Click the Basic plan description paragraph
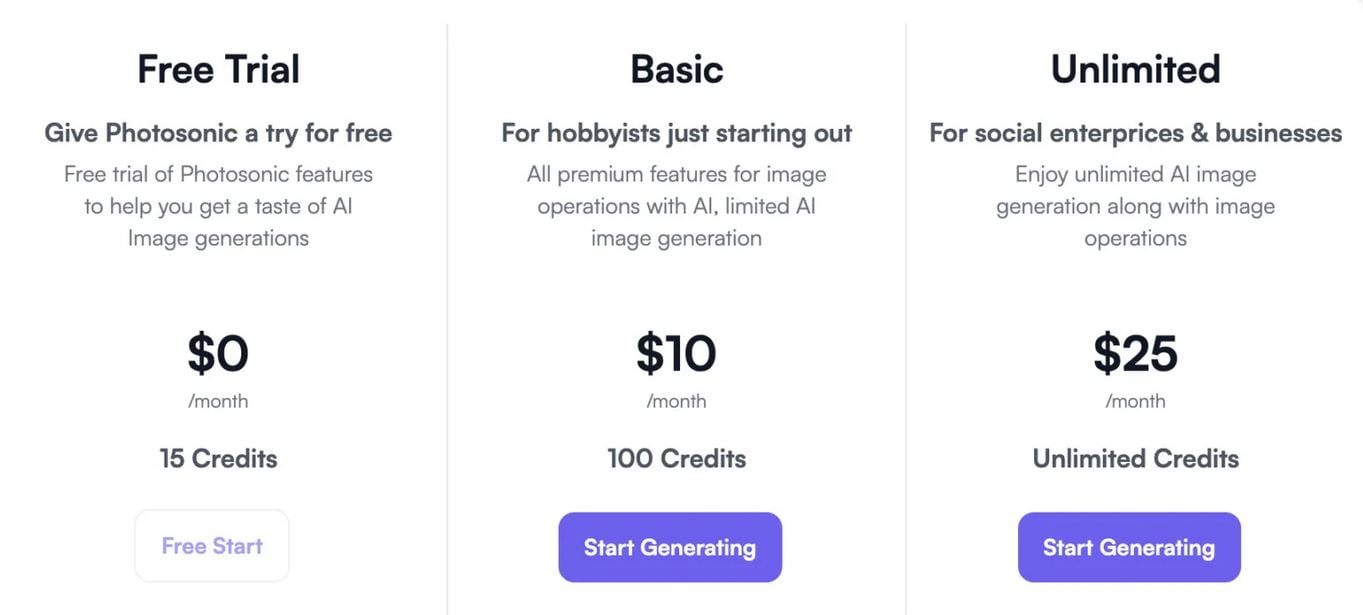Screen dimensions: 1363x615 click(677, 206)
